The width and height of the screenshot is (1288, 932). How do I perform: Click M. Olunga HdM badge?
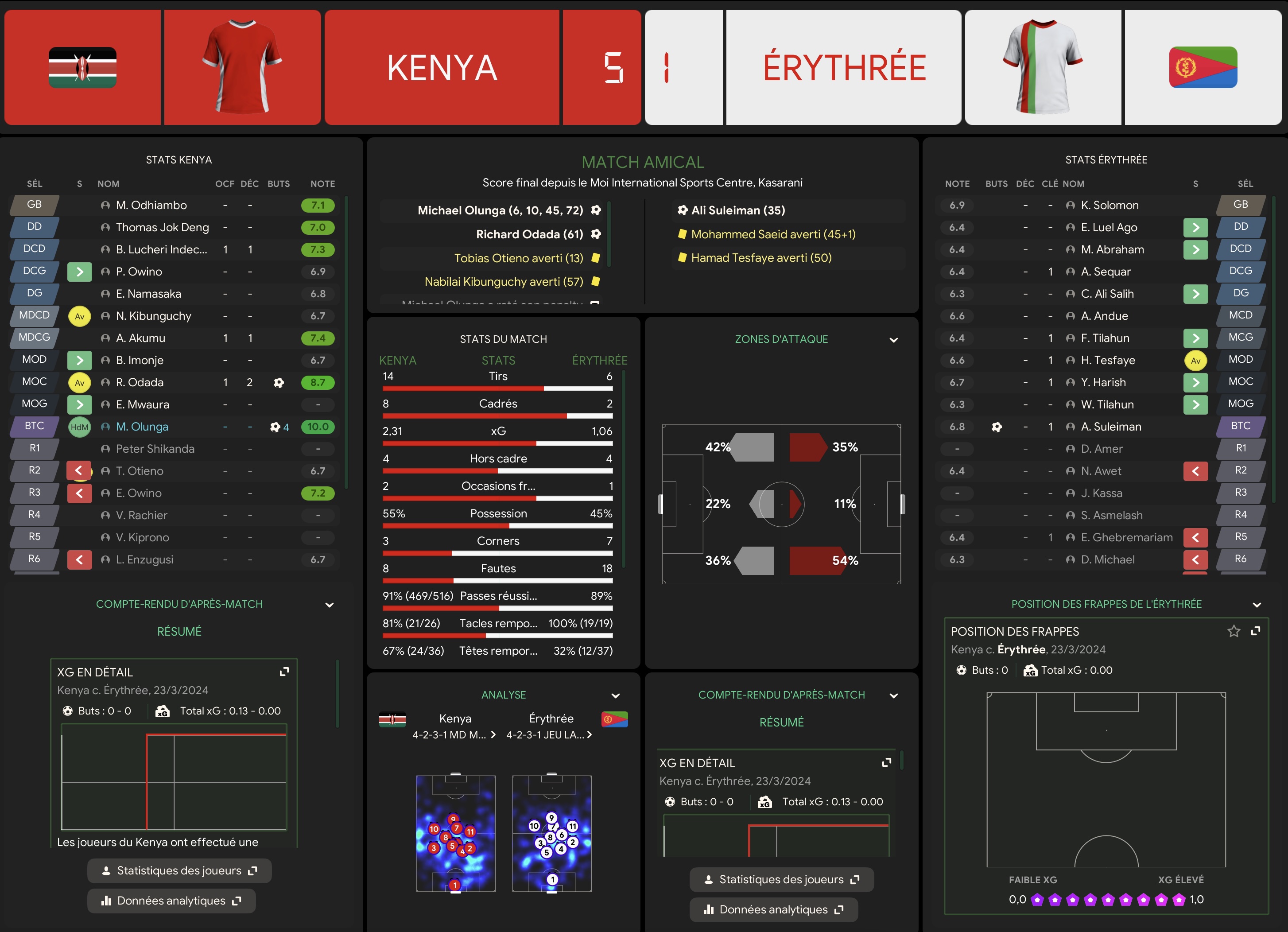click(80, 427)
